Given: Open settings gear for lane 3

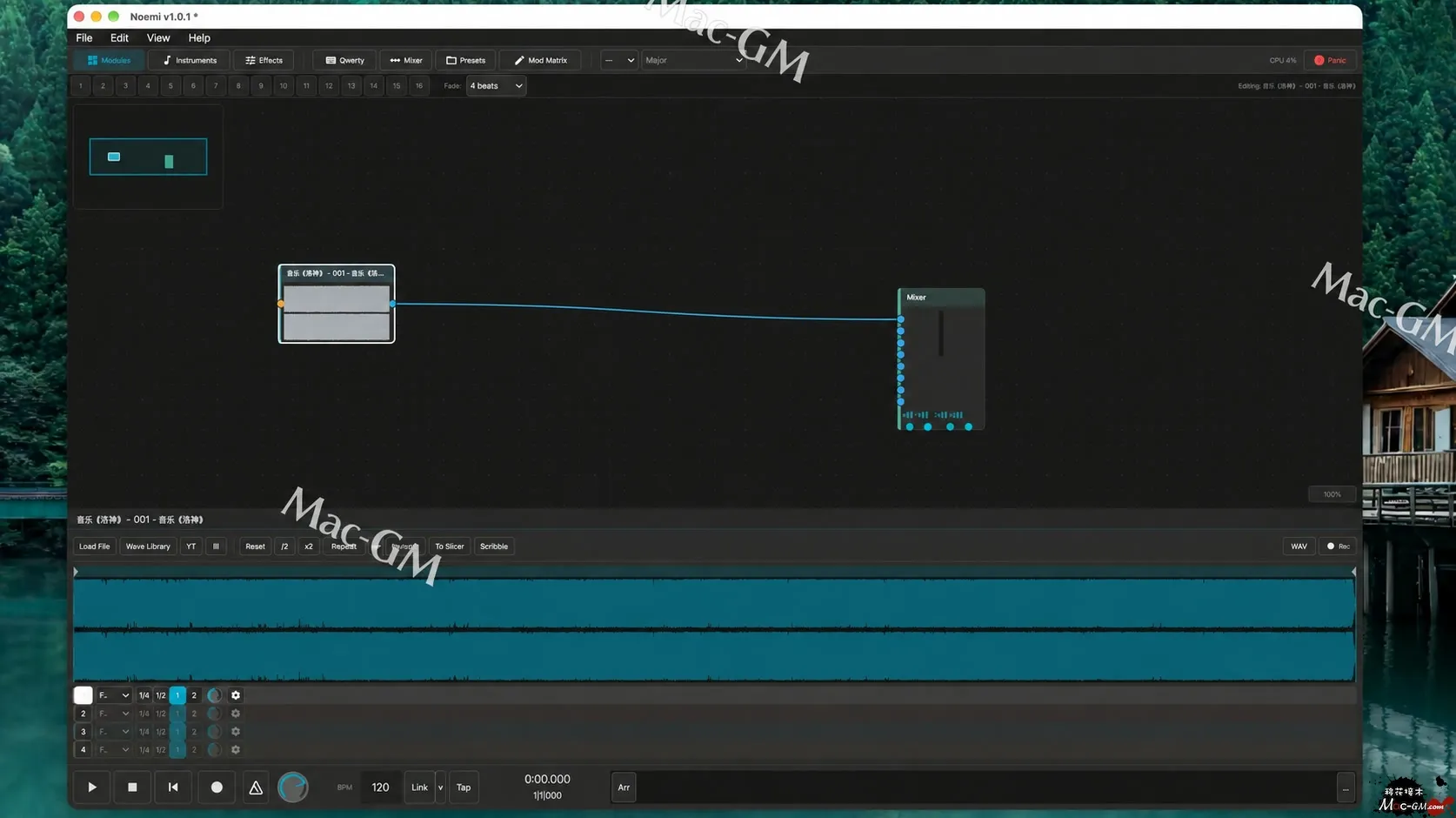Looking at the screenshot, I should point(236,732).
